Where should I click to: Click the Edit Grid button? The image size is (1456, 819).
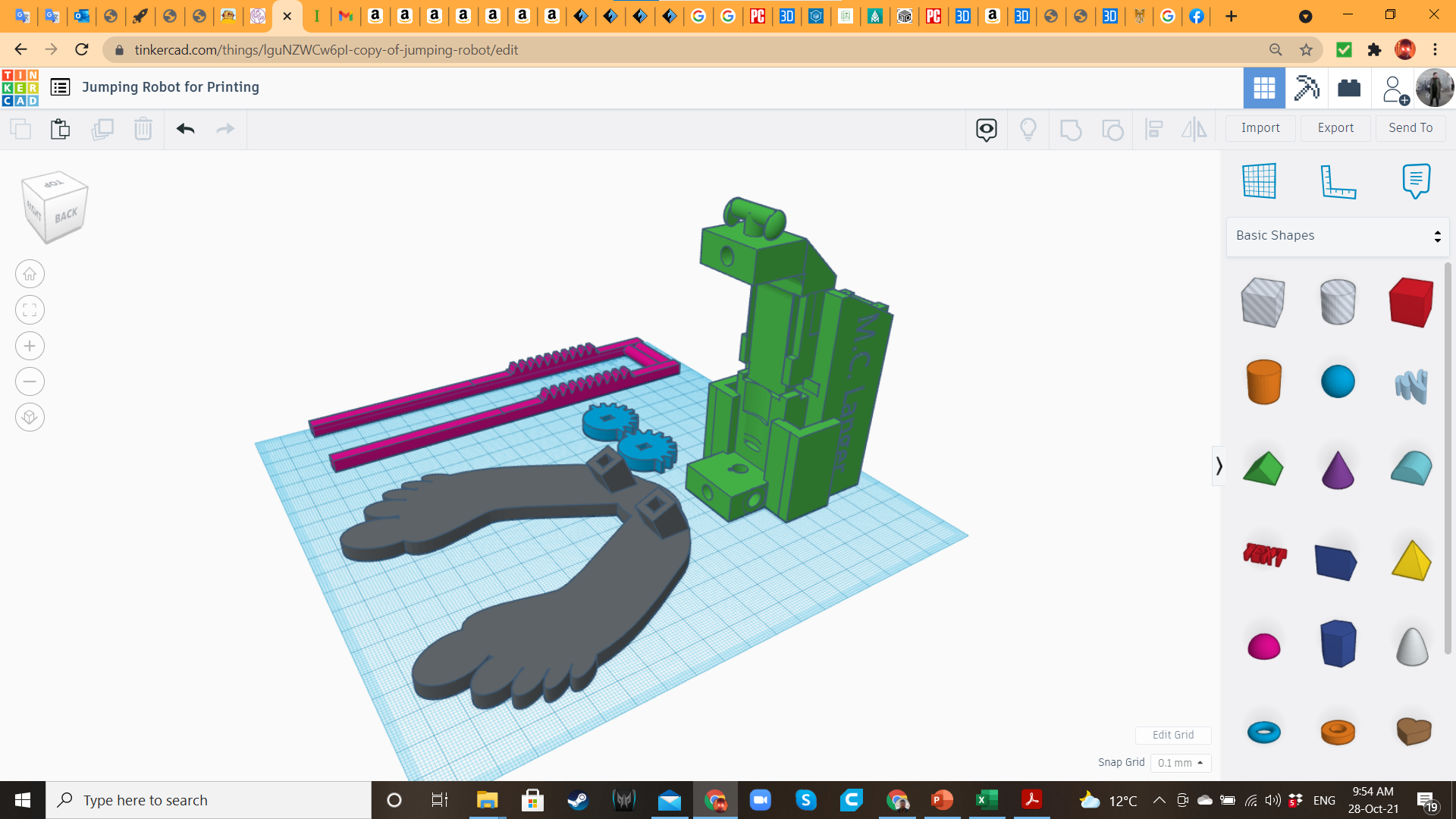pyautogui.click(x=1172, y=735)
